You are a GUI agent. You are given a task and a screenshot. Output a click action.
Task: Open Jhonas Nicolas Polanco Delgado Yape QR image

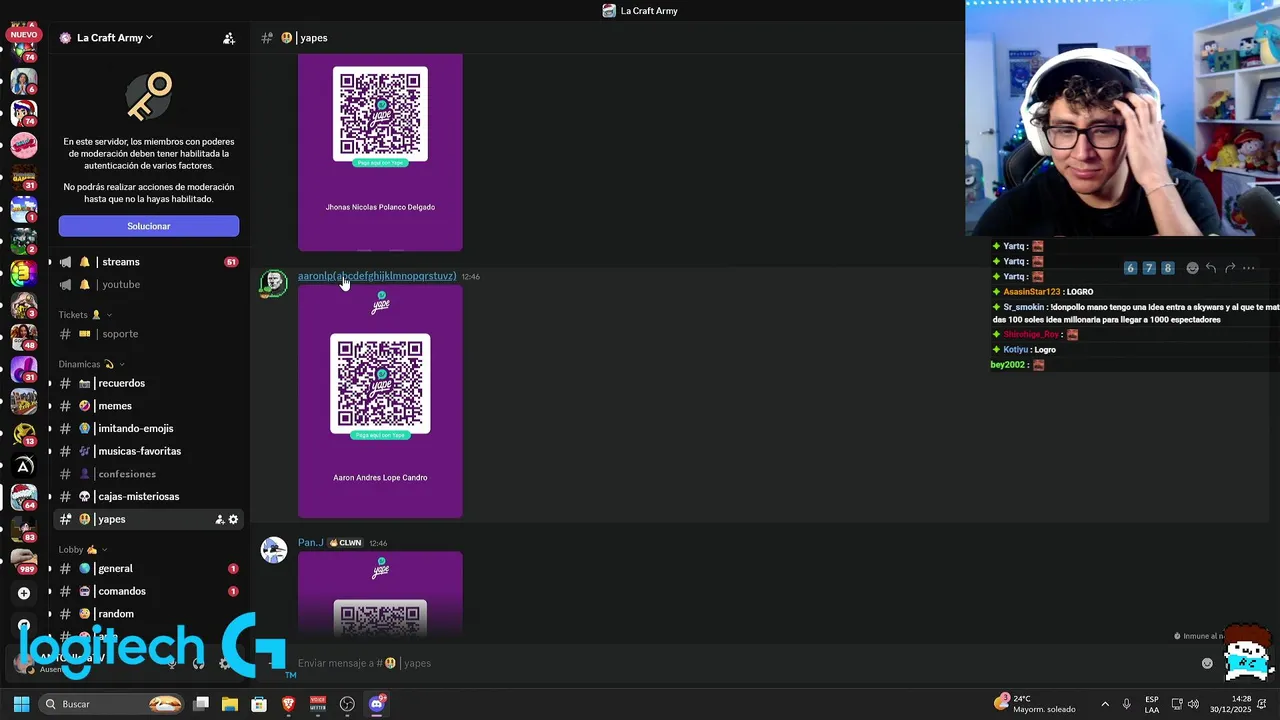coord(380,152)
